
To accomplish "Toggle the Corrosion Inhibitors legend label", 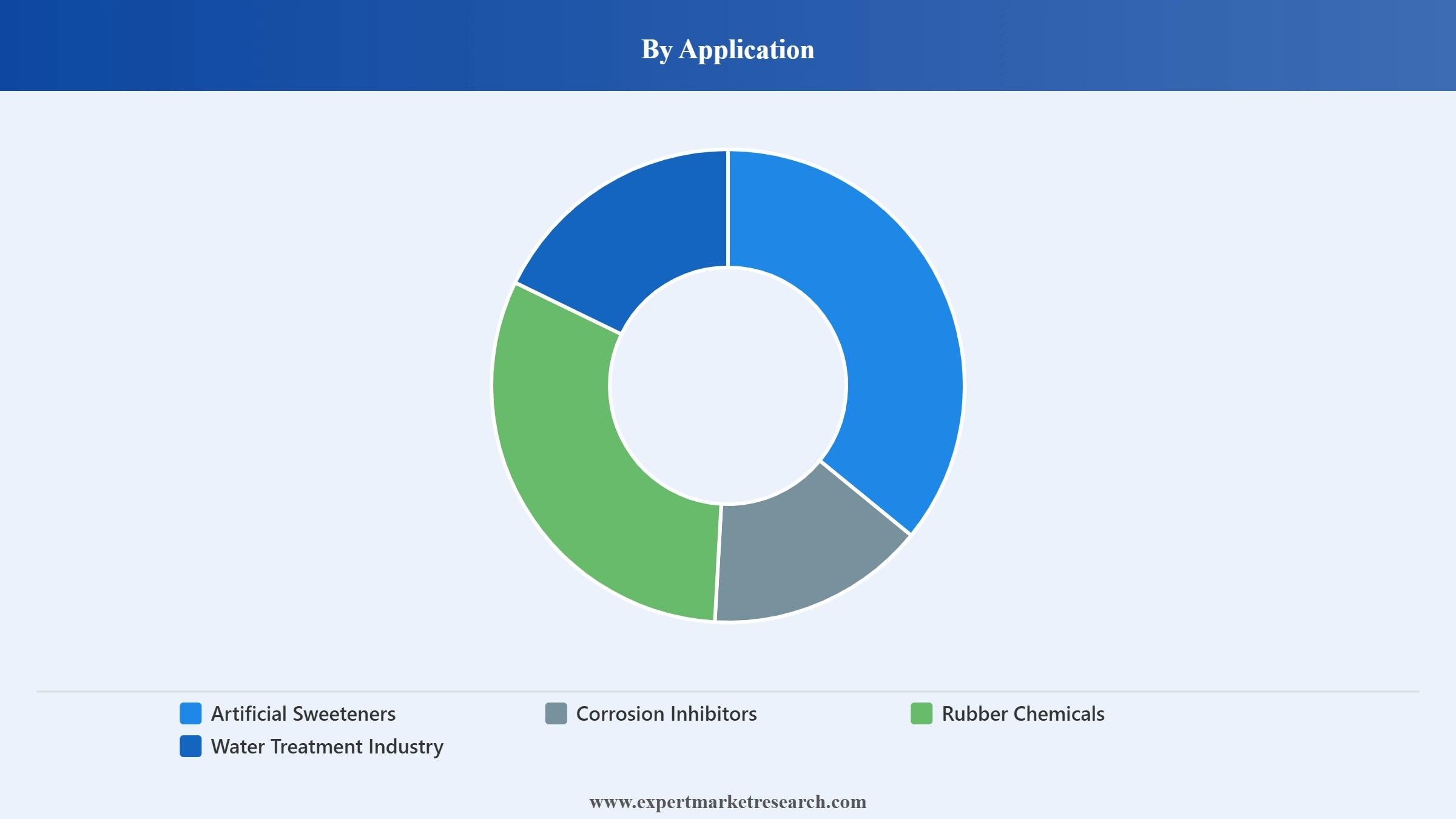I will (x=666, y=713).
